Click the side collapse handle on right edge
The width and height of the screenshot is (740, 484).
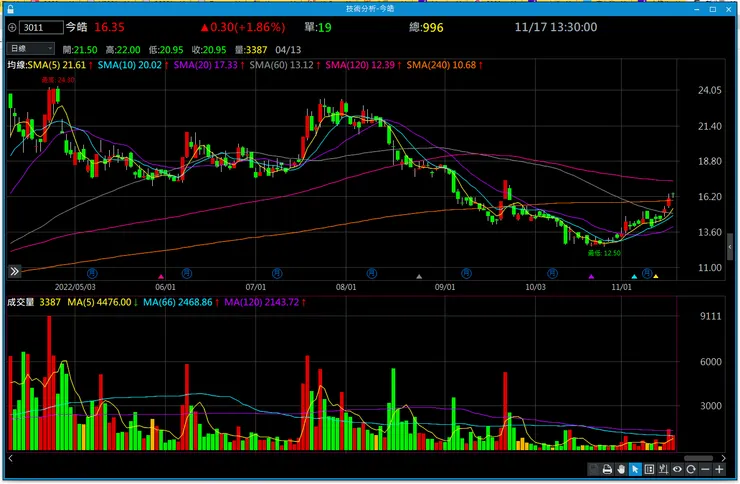click(x=730, y=247)
